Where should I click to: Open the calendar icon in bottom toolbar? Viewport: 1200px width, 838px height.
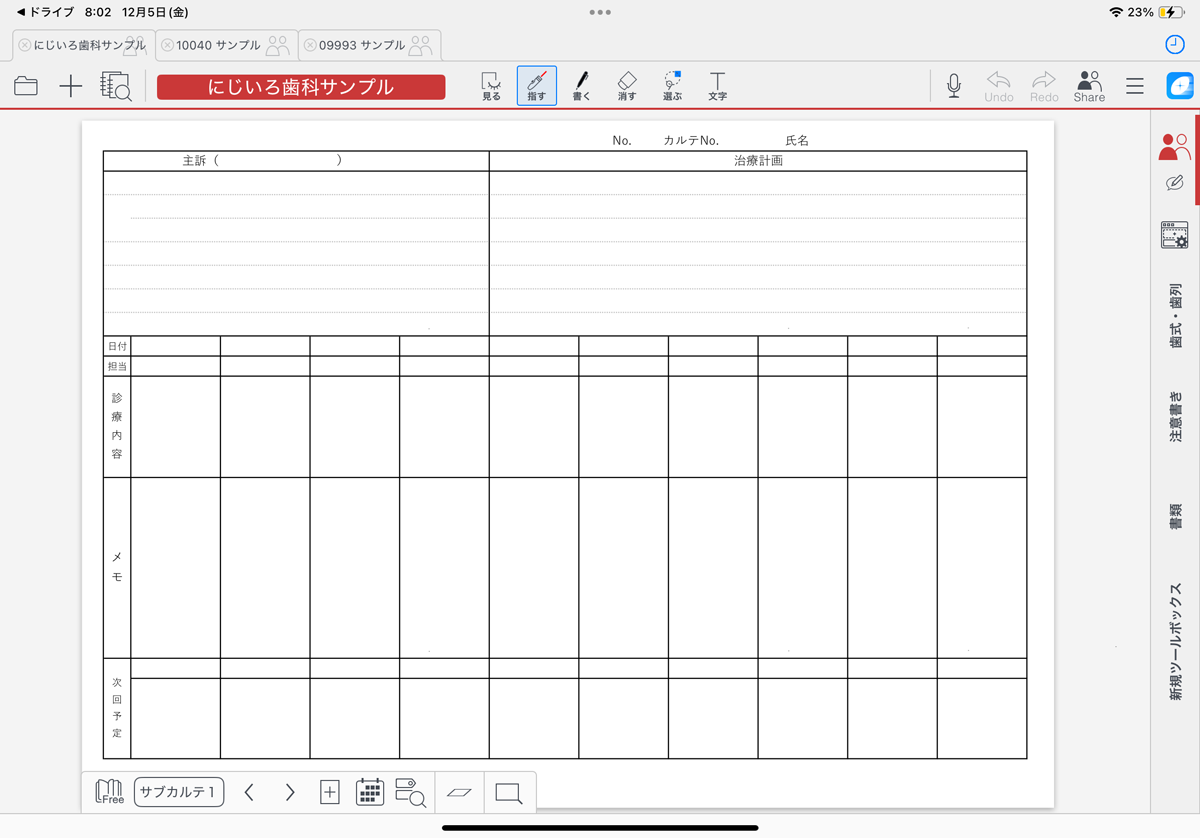370,792
